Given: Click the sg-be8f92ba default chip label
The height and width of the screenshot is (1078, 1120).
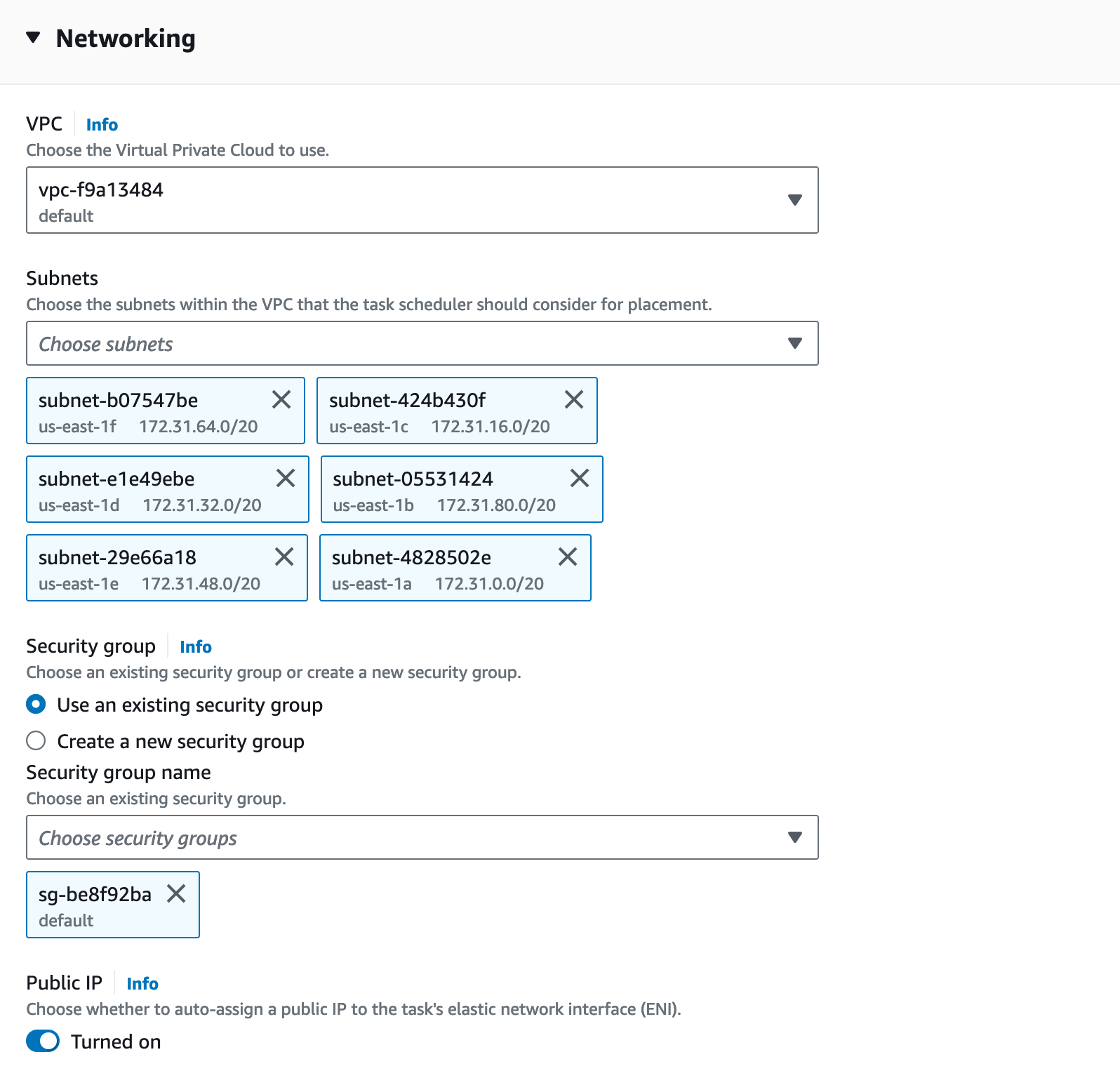Looking at the screenshot, I should pos(95,905).
